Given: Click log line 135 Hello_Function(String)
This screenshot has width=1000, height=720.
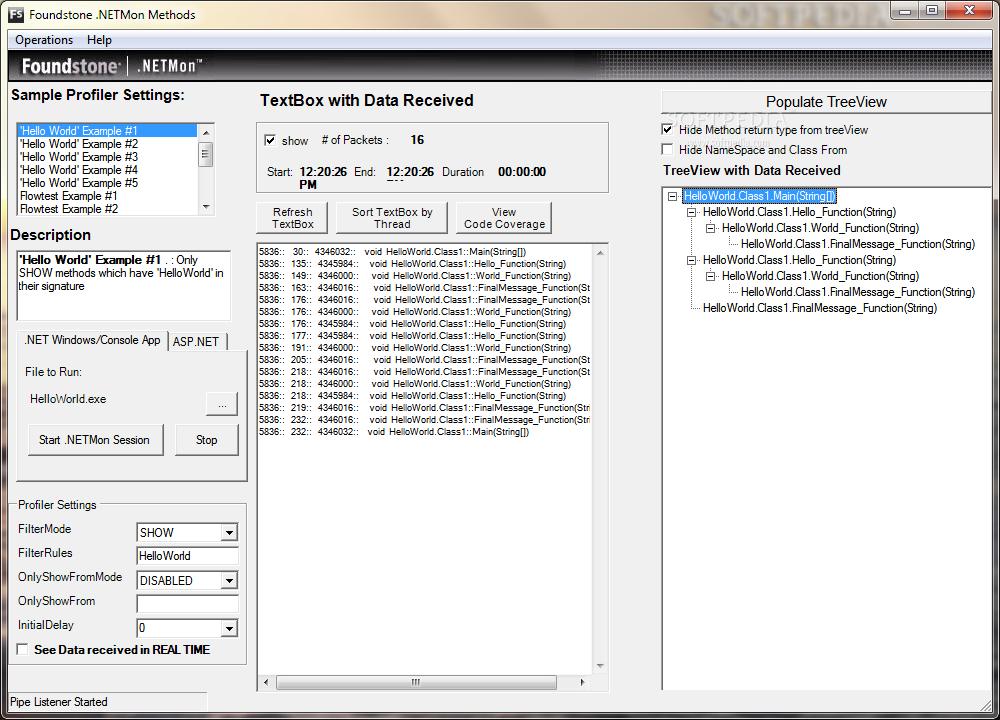Looking at the screenshot, I should click(x=413, y=264).
